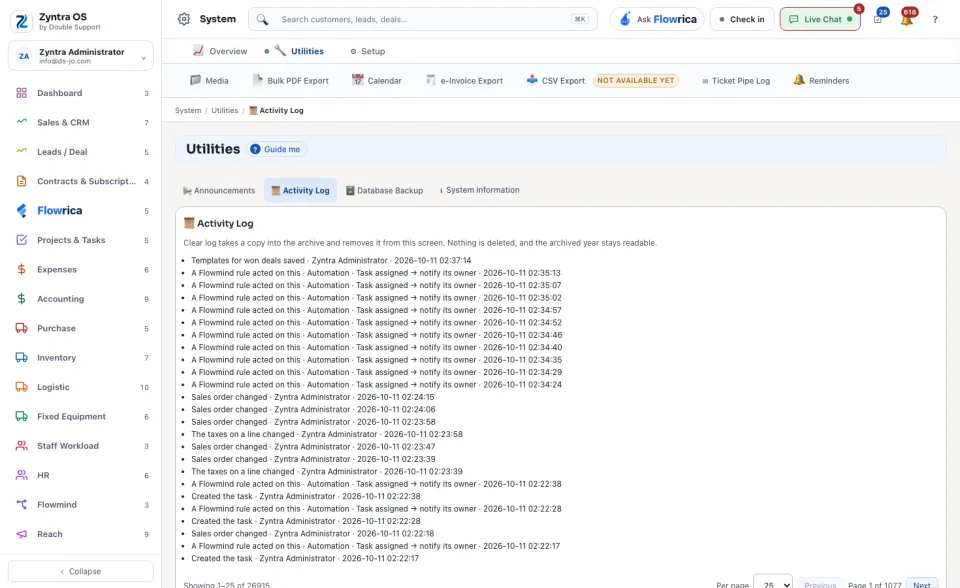Open Contracts & Subscriptions sidebar icon
Viewport: 960px width, 588px height.
21,181
